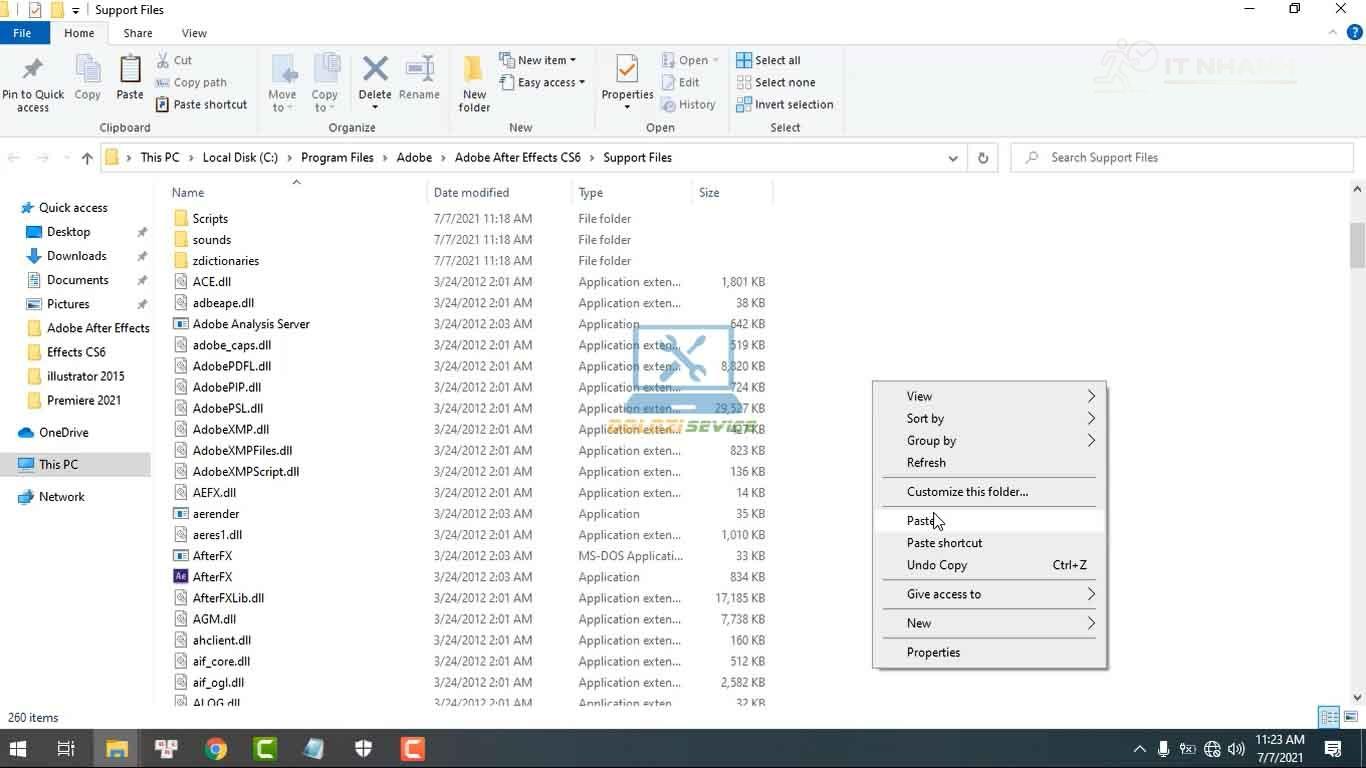Select Downloads in Quick access
The height and width of the screenshot is (768, 1366).
click(x=76, y=256)
